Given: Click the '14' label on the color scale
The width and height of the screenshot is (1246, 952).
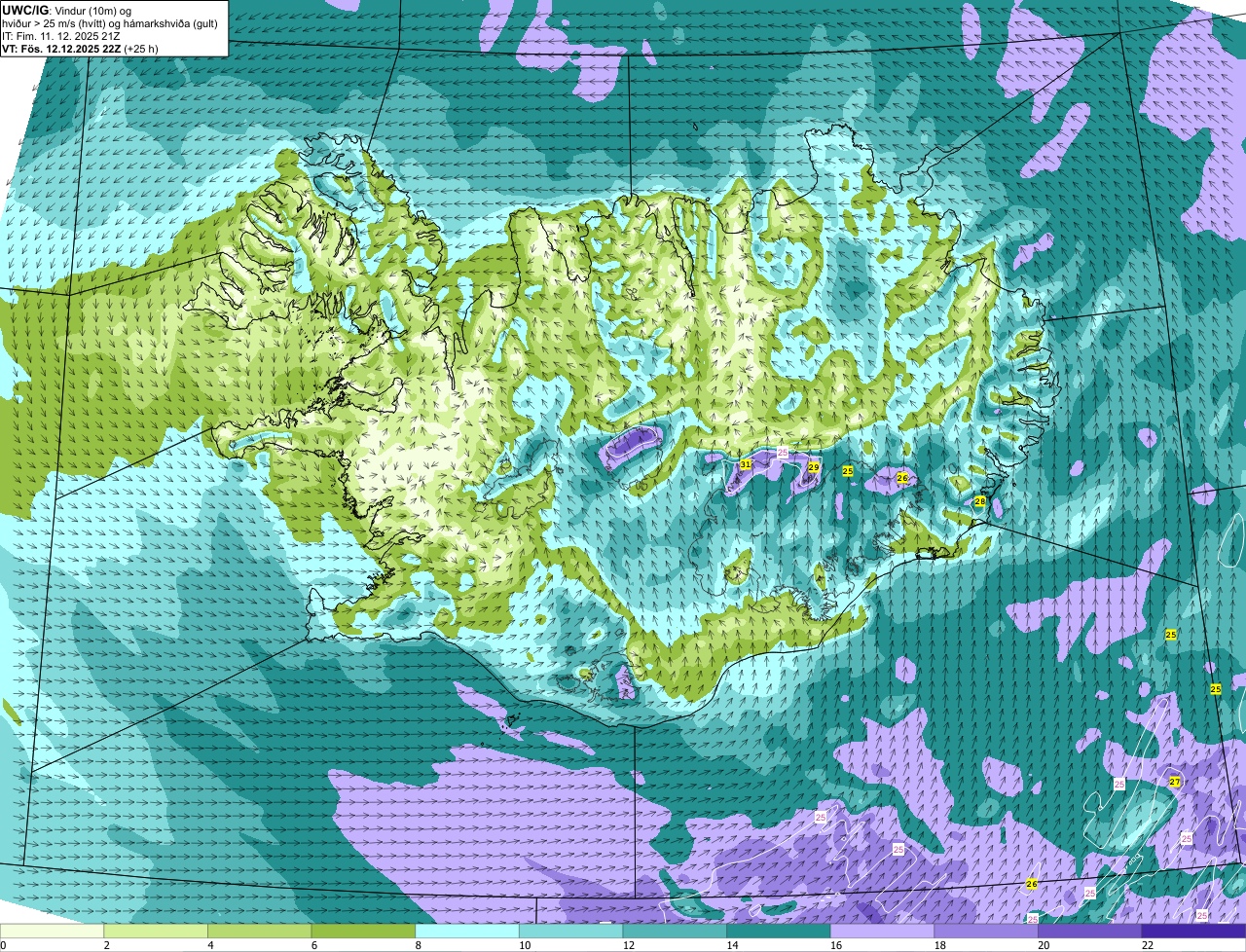Looking at the screenshot, I should click(732, 945).
